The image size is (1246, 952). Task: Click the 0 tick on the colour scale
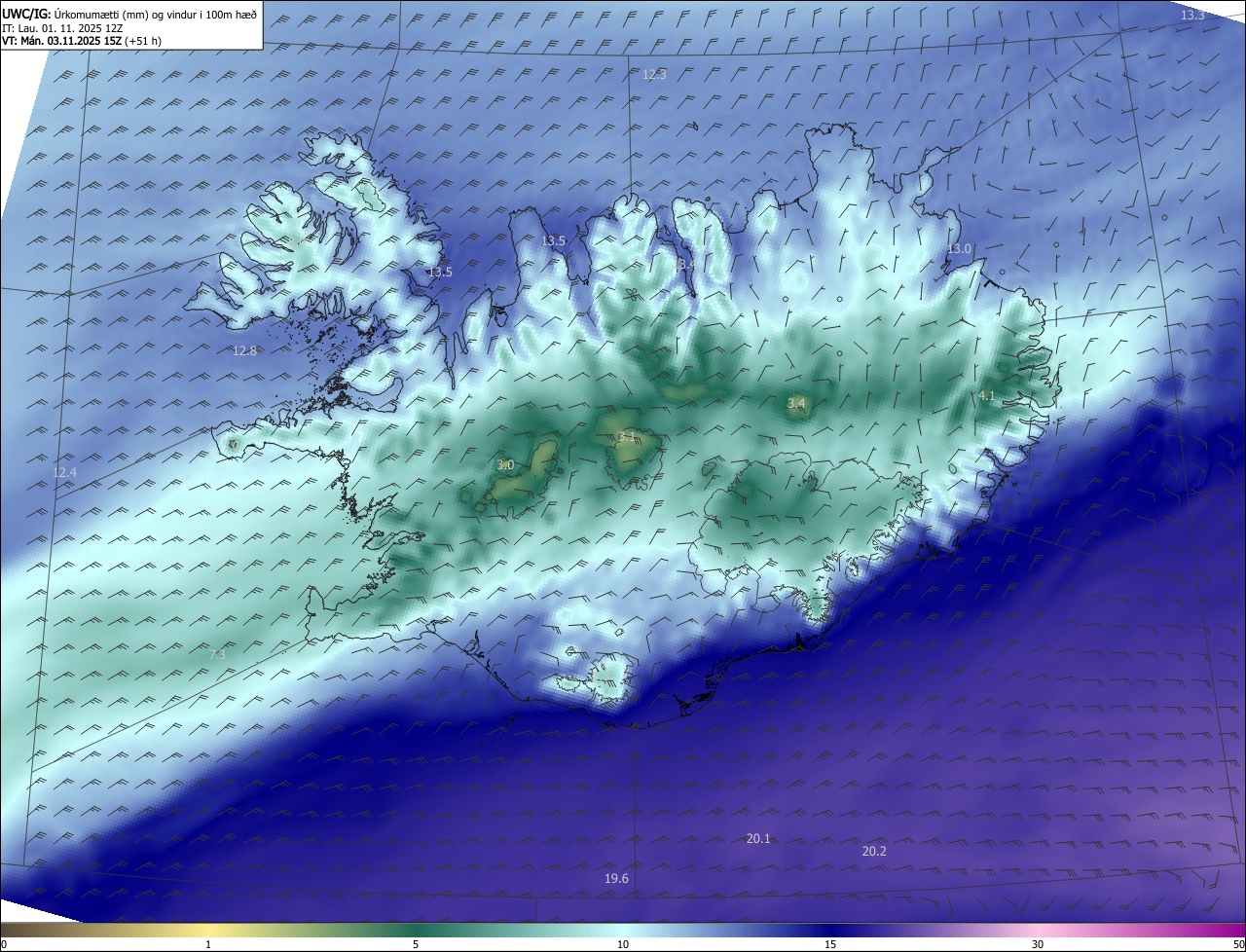point(4,944)
